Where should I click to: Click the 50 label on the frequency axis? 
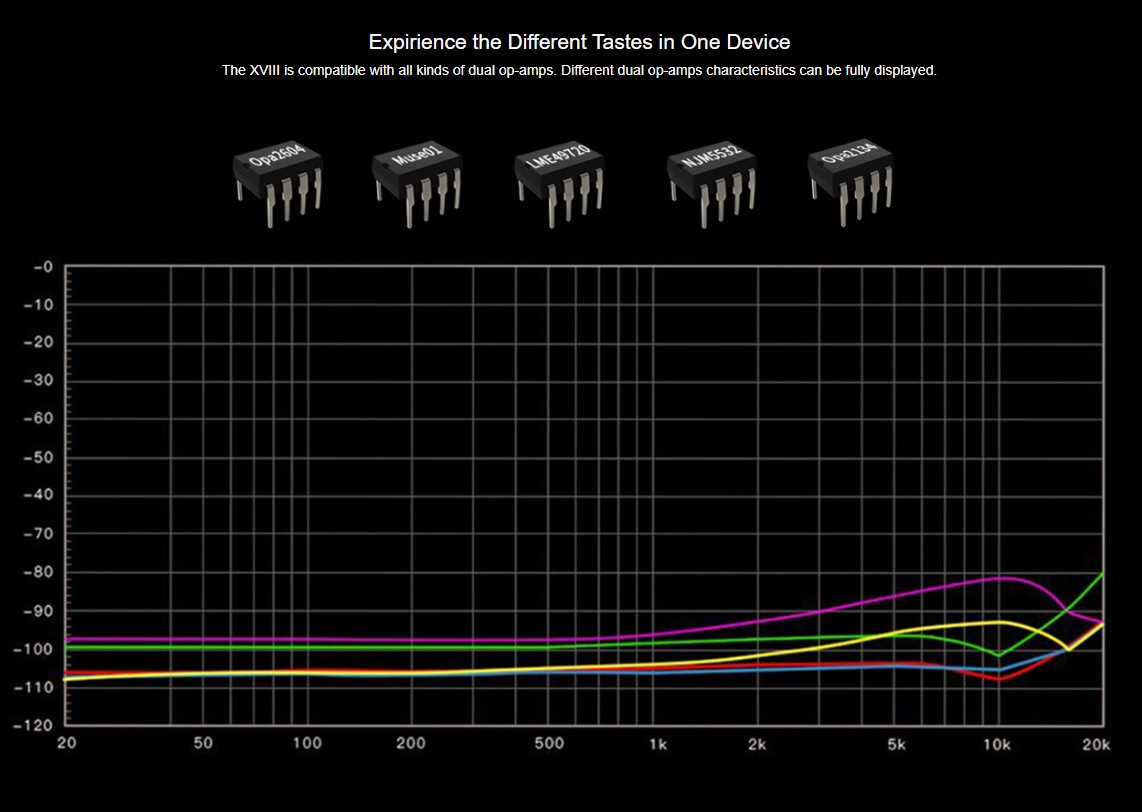click(x=203, y=743)
